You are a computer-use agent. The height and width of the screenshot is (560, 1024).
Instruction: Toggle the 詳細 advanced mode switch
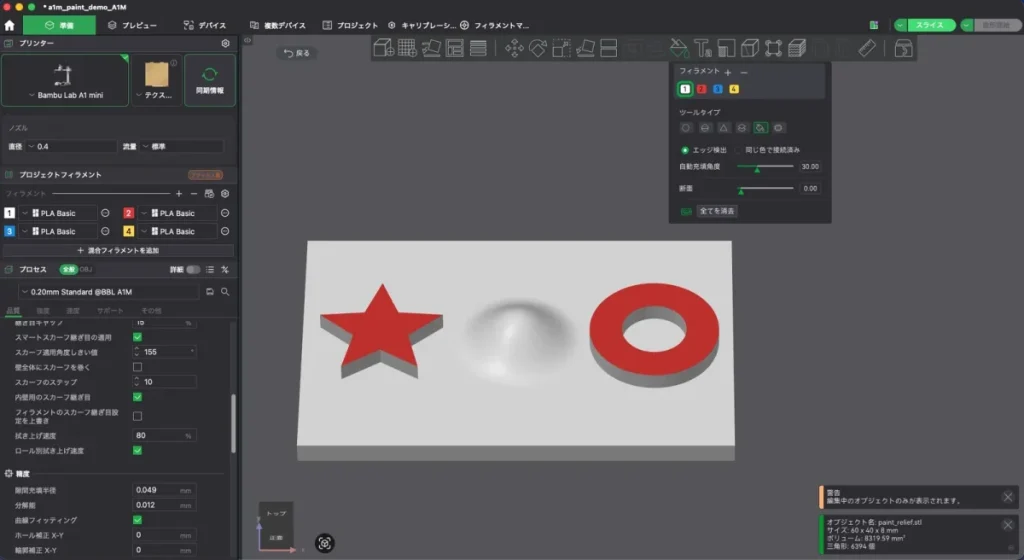(x=193, y=270)
